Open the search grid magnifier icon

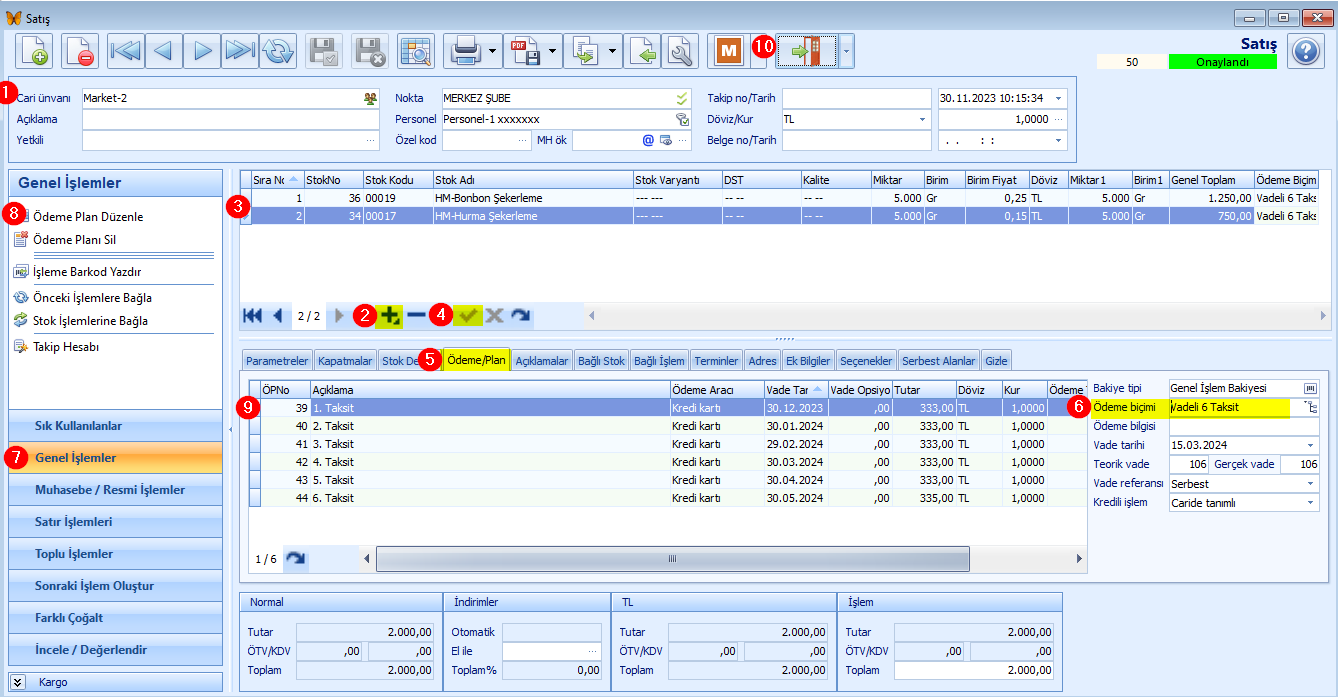pyautogui.click(x=414, y=50)
